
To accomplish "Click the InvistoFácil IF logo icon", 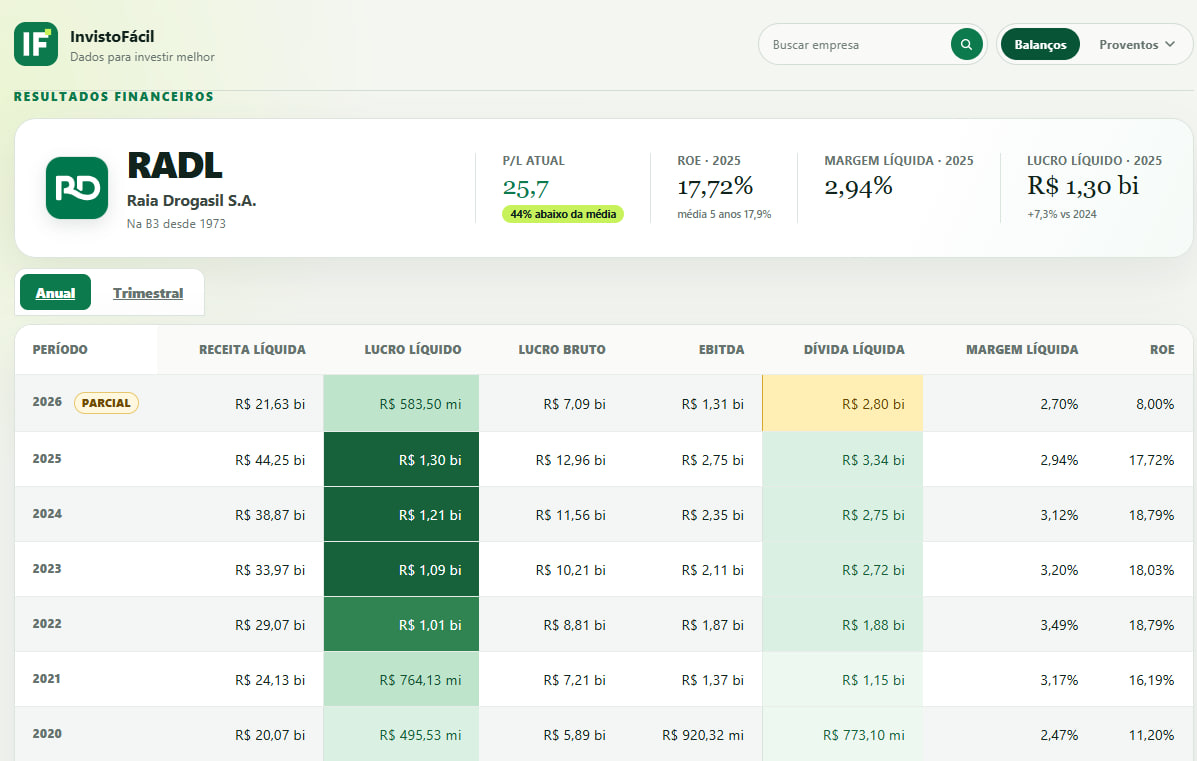I will [36, 44].
